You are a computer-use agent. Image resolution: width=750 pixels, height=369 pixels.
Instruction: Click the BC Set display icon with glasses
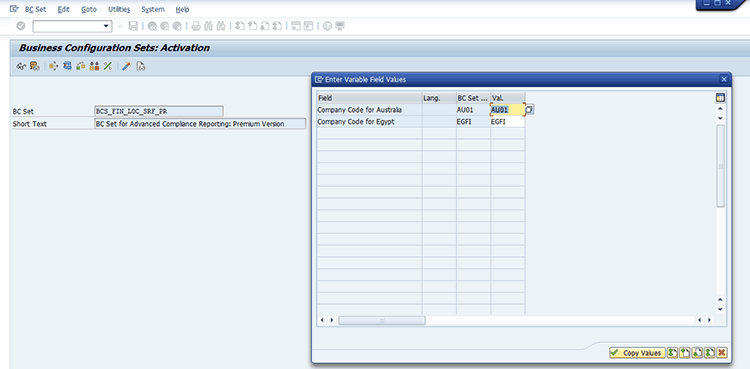click(34, 66)
